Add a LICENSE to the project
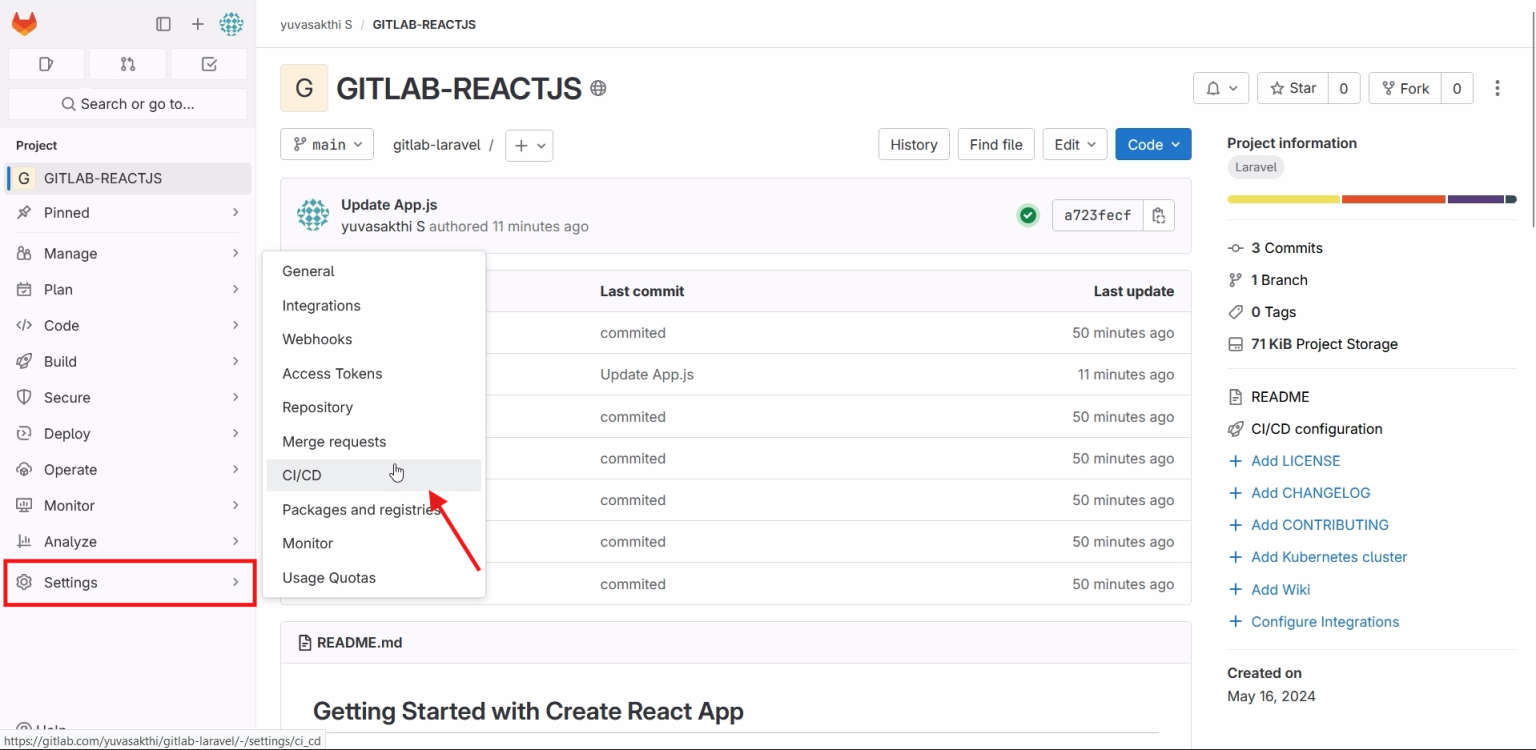The height and width of the screenshot is (750, 1536). point(1296,460)
